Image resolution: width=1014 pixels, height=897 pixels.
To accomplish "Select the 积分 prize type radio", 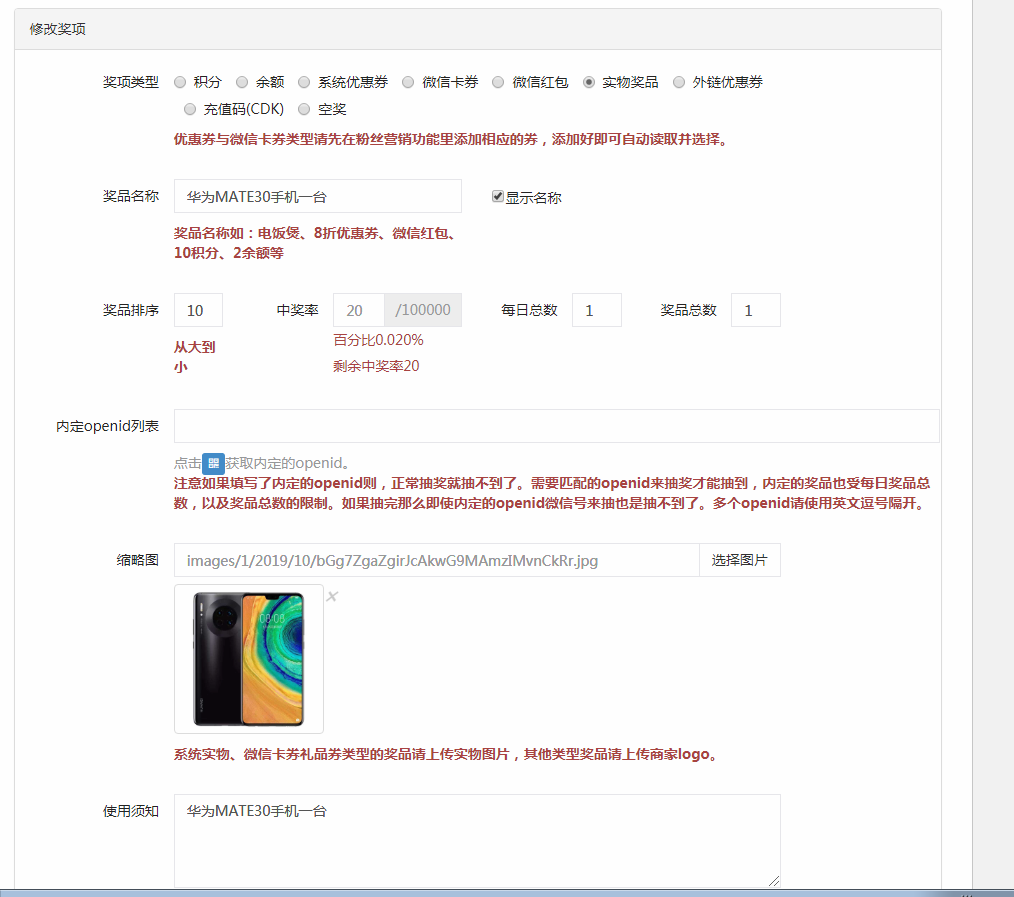I will tap(180, 82).
